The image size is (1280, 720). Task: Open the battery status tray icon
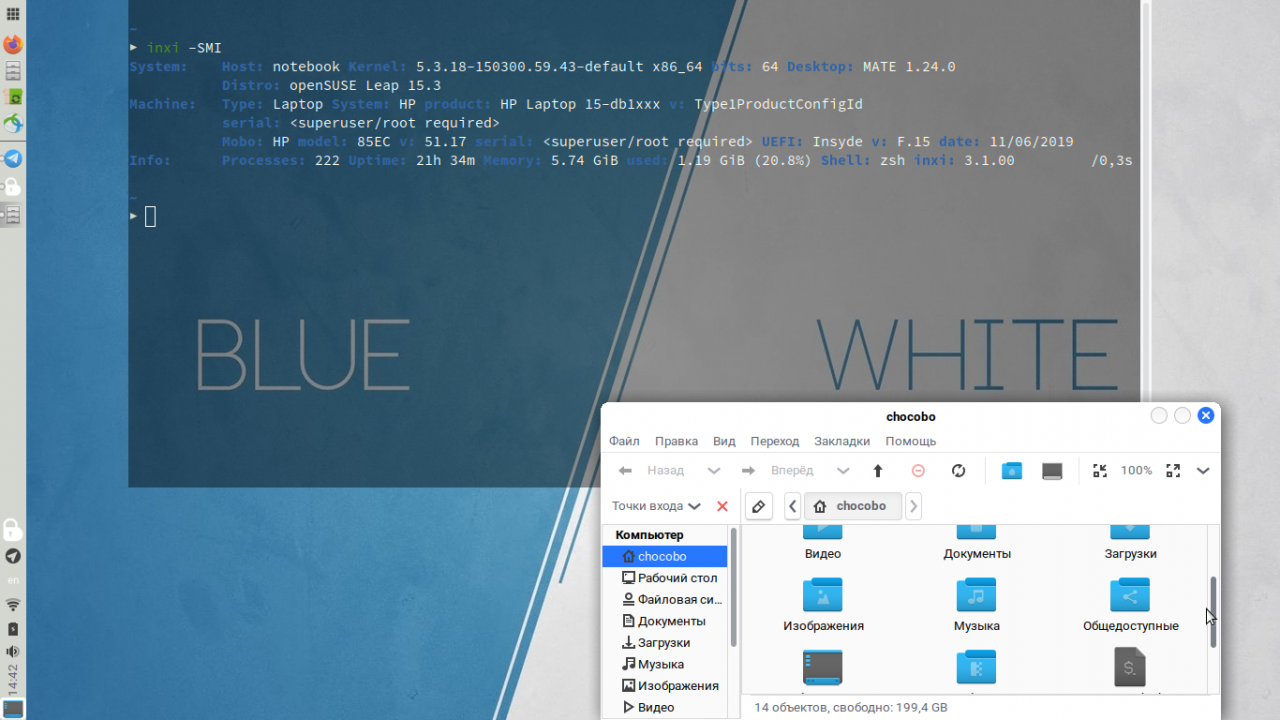point(13,629)
